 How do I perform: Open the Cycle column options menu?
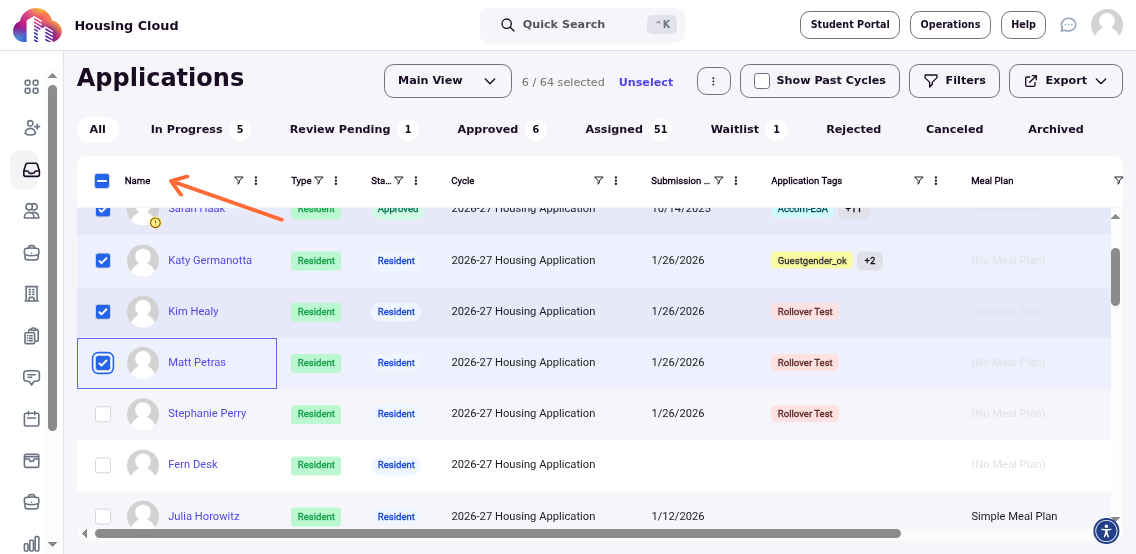[x=616, y=180]
